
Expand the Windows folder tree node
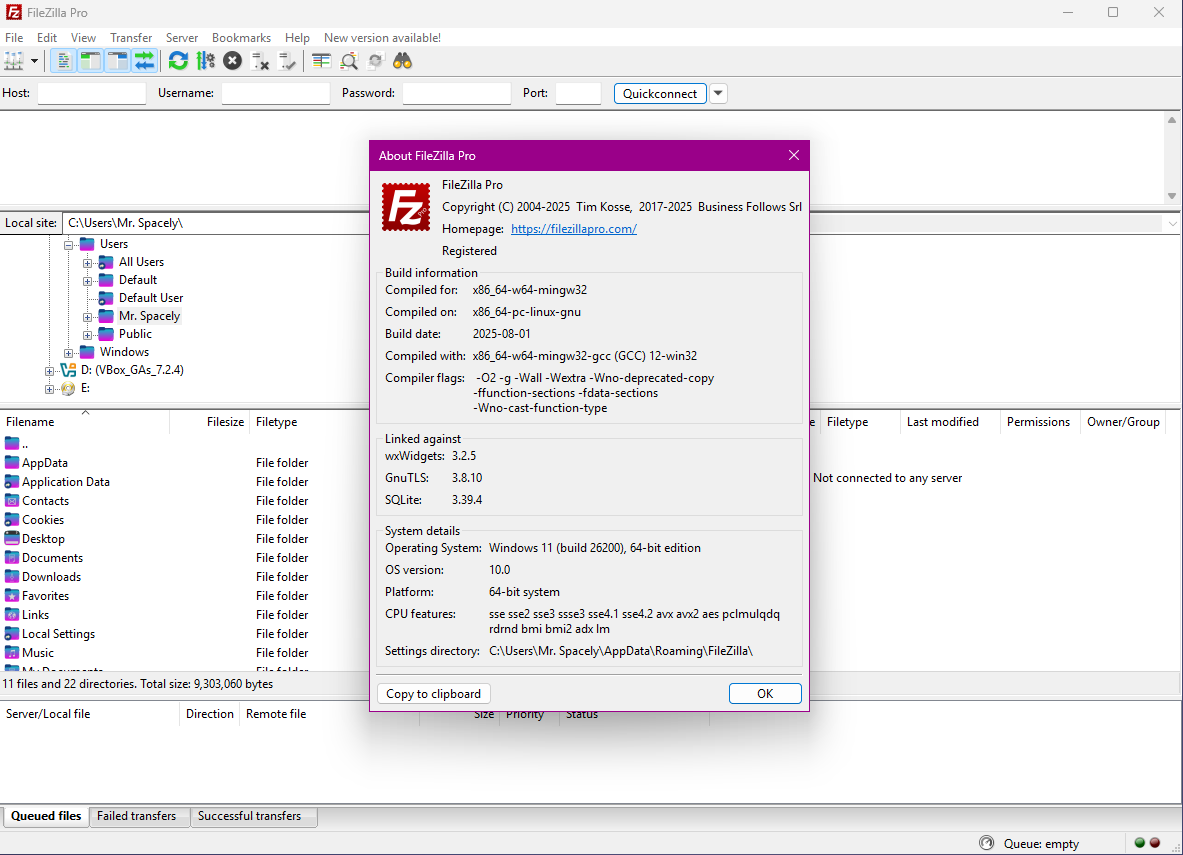(x=69, y=353)
